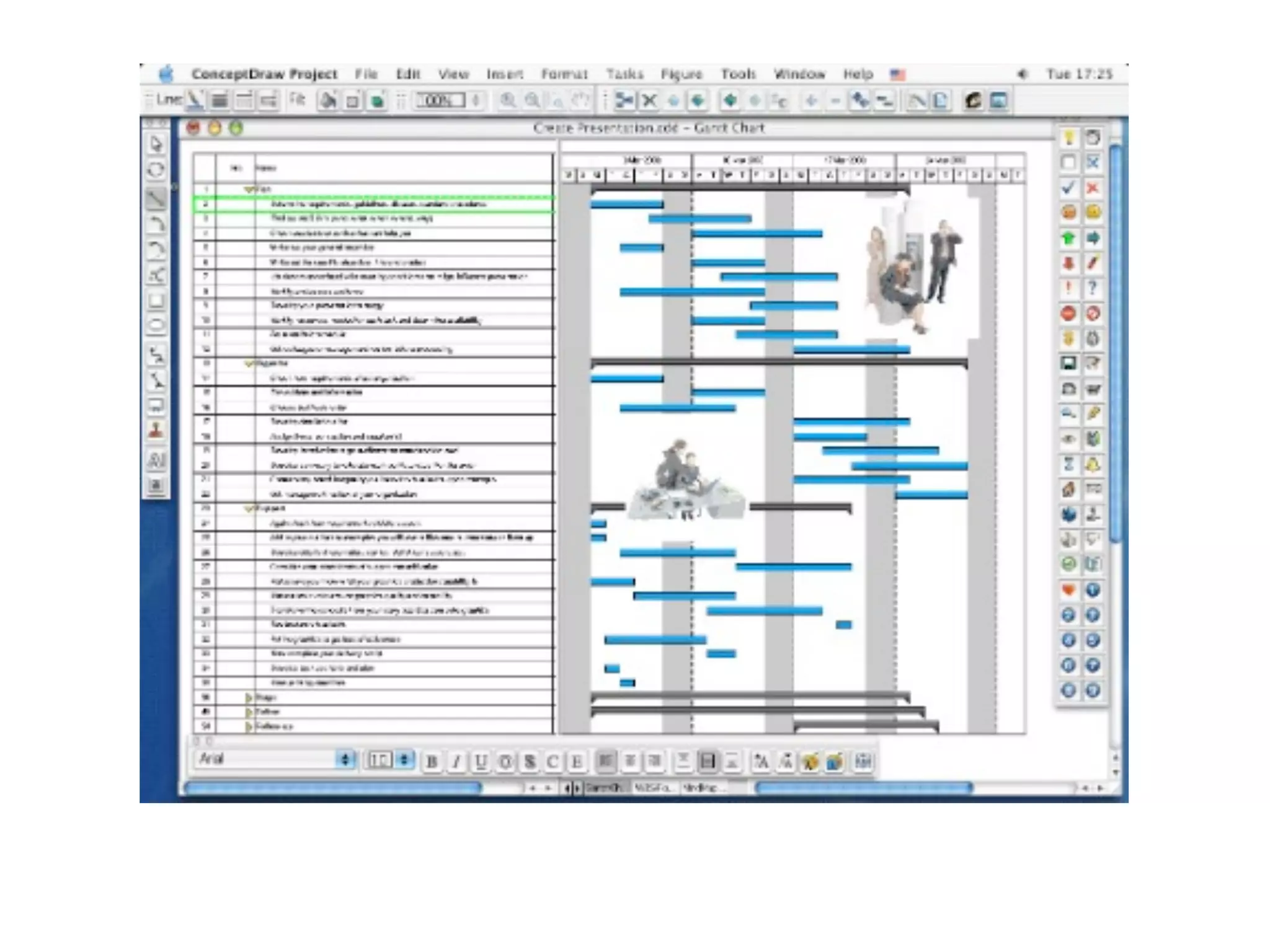Click the Zoom In magnifier icon
The height and width of the screenshot is (952, 1270).
[x=508, y=100]
